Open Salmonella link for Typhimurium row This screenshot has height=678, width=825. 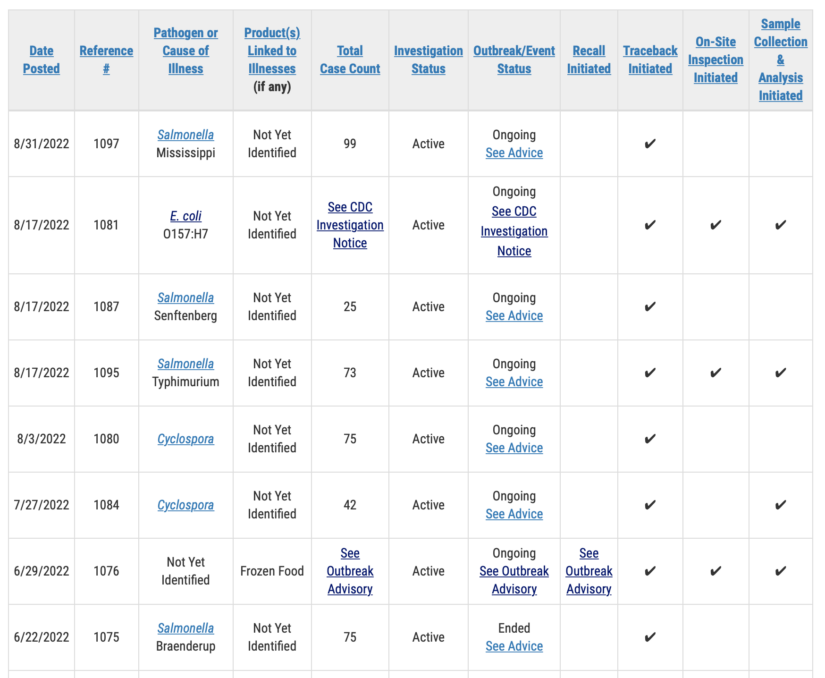pyautogui.click(x=186, y=363)
